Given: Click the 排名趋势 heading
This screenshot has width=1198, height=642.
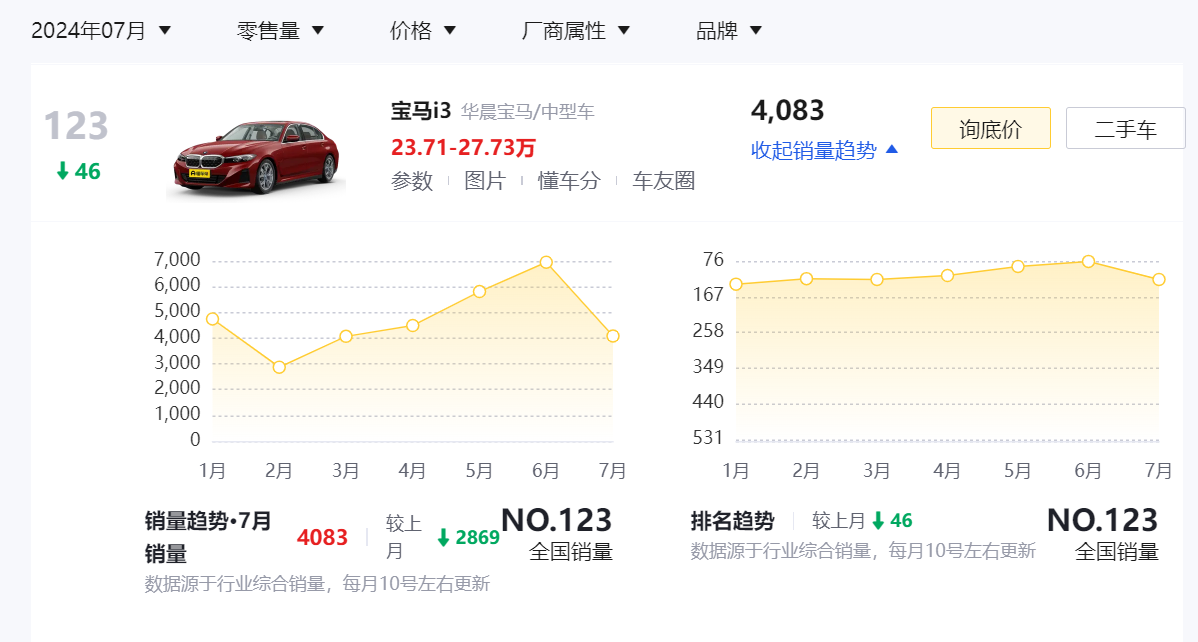Looking at the screenshot, I should [x=733, y=521].
